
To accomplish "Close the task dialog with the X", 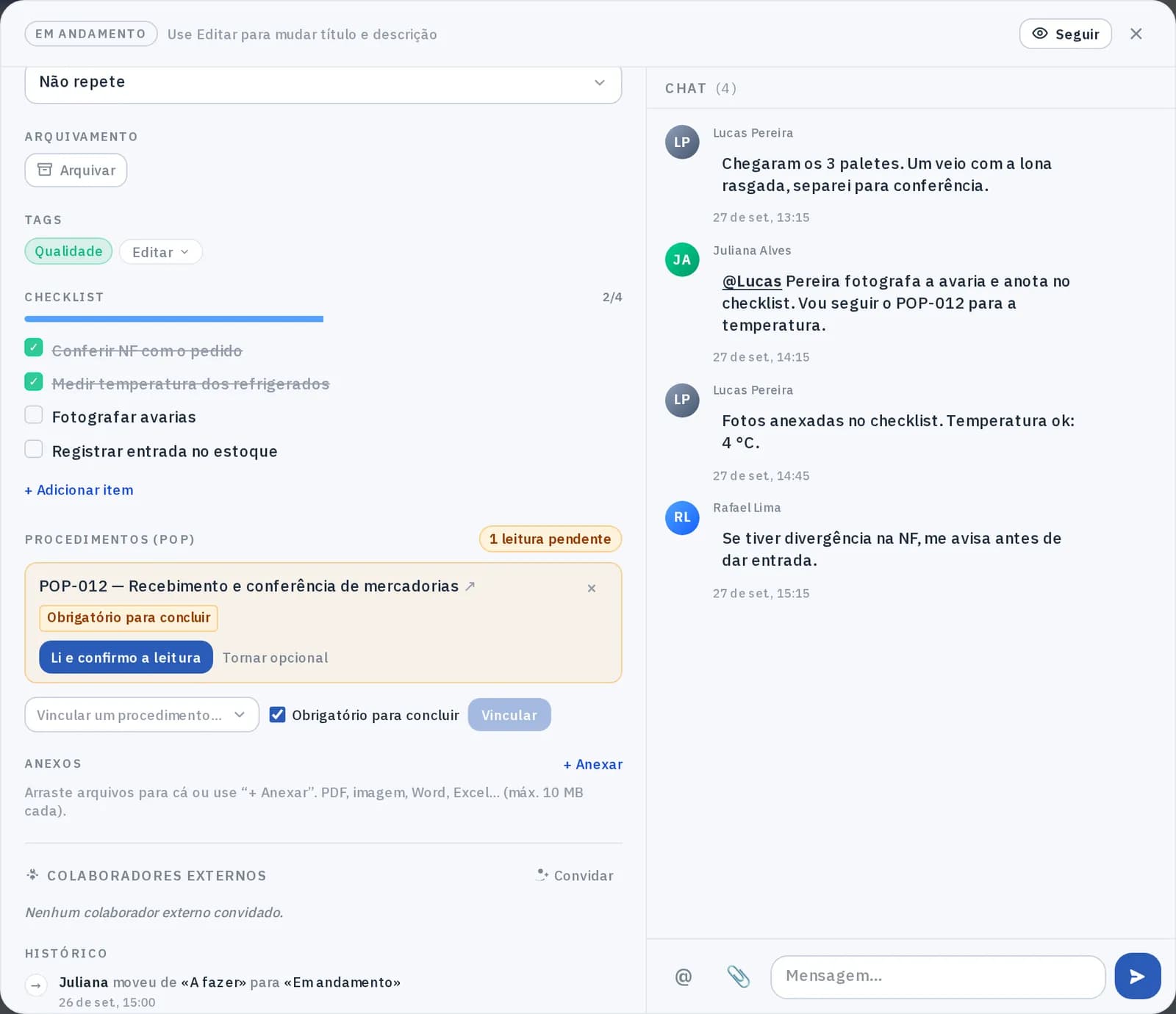I will coord(1136,34).
